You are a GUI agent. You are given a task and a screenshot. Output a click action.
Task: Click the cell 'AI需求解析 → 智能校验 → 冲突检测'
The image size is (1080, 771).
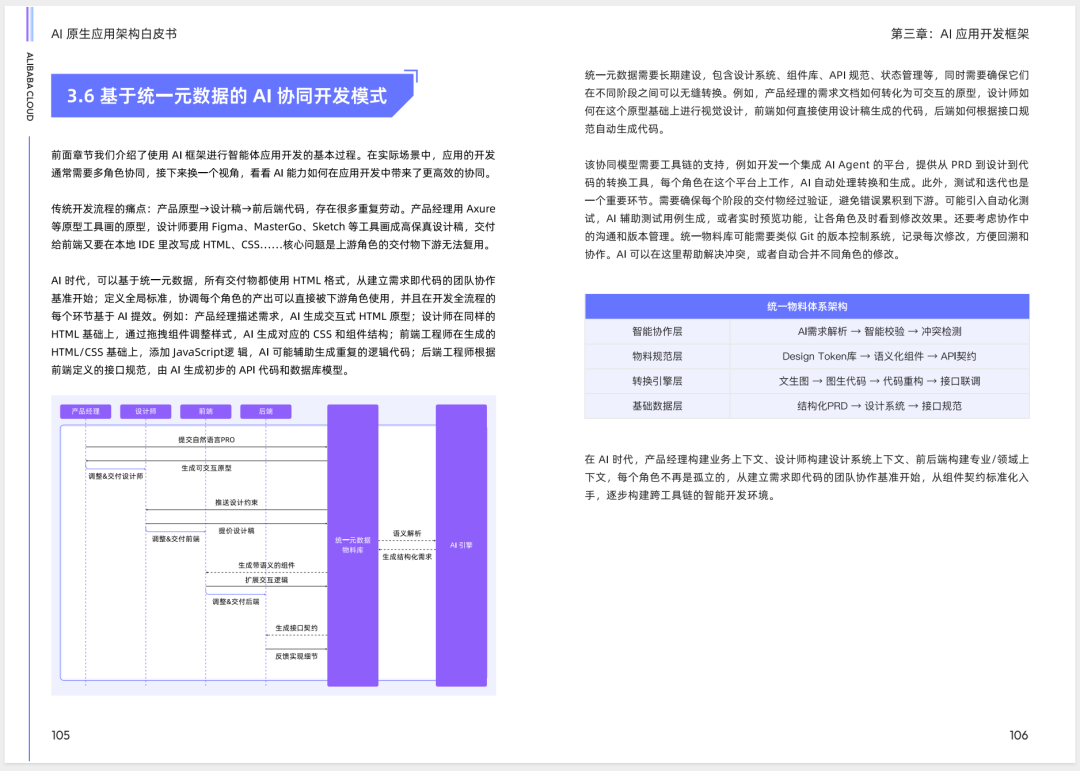880,331
